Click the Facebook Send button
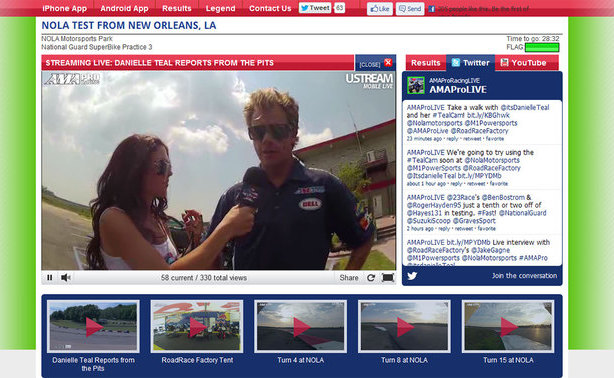This screenshot has width=614, height=378. click(410, 9)
